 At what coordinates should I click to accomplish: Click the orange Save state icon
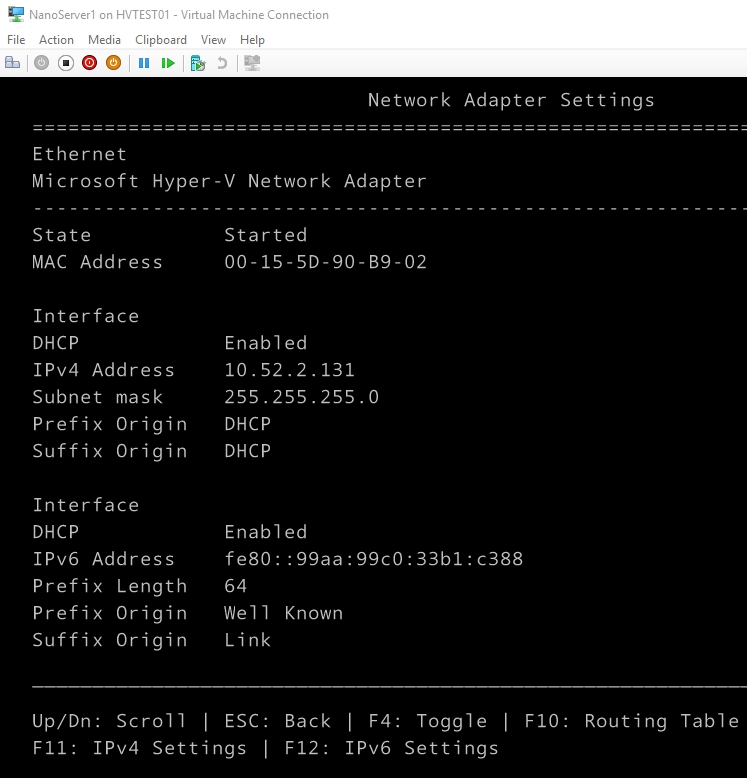pyautogui.click(x=113, y=63)
